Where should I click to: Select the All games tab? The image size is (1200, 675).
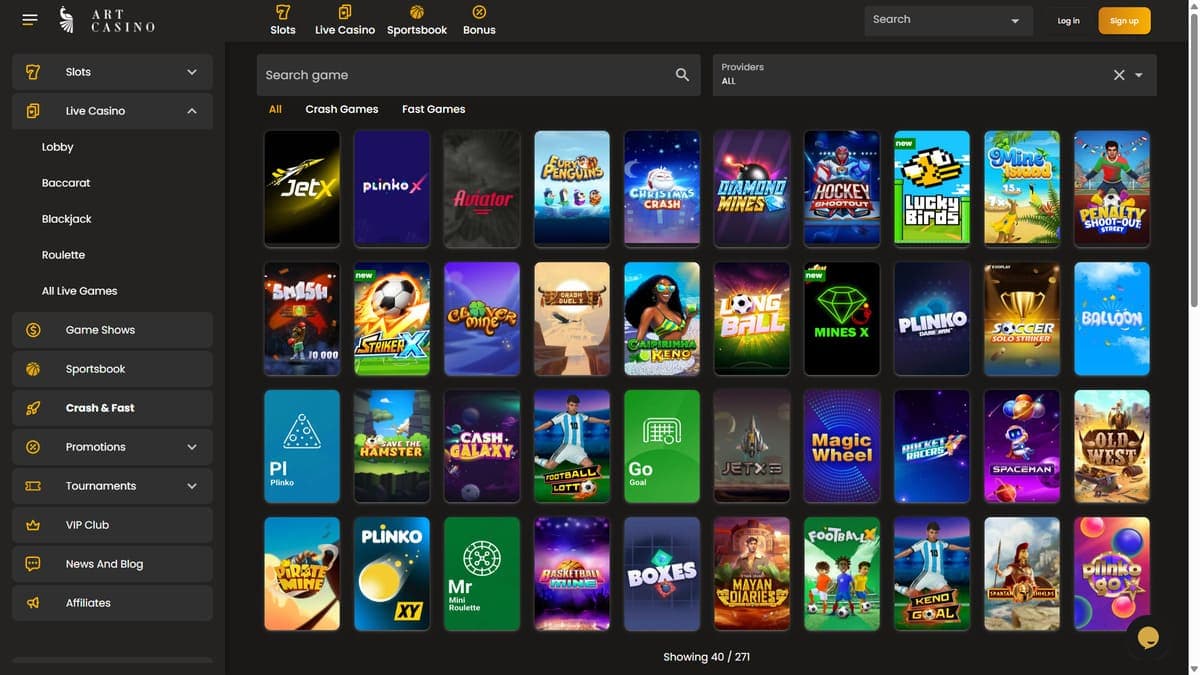pos(275,109)
